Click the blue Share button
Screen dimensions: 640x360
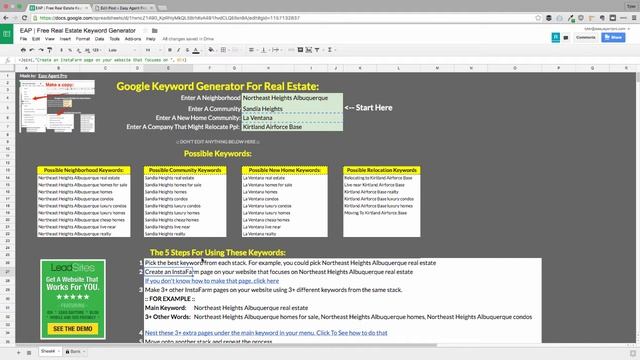613,37
